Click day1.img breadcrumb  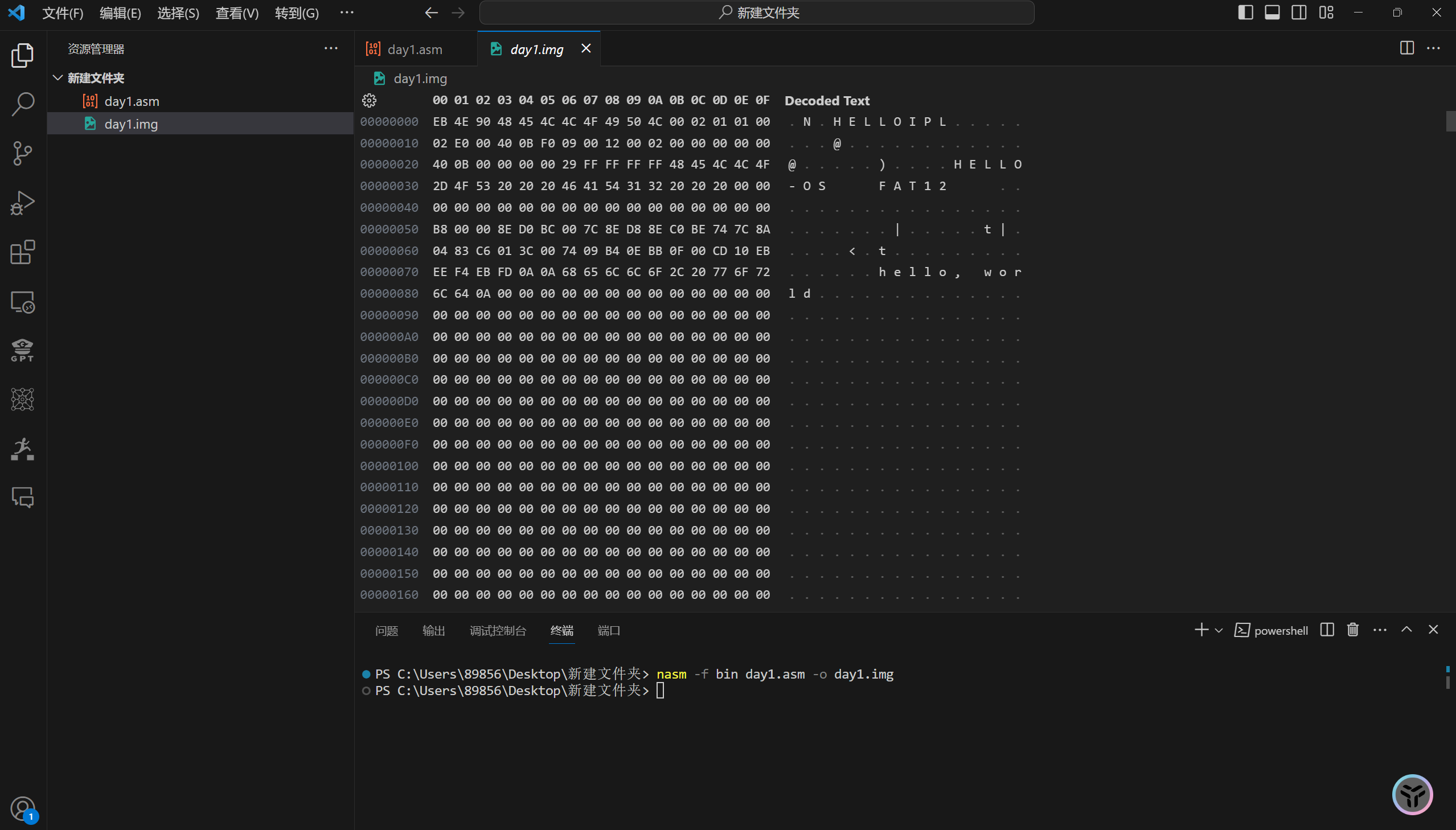[420, 78]
